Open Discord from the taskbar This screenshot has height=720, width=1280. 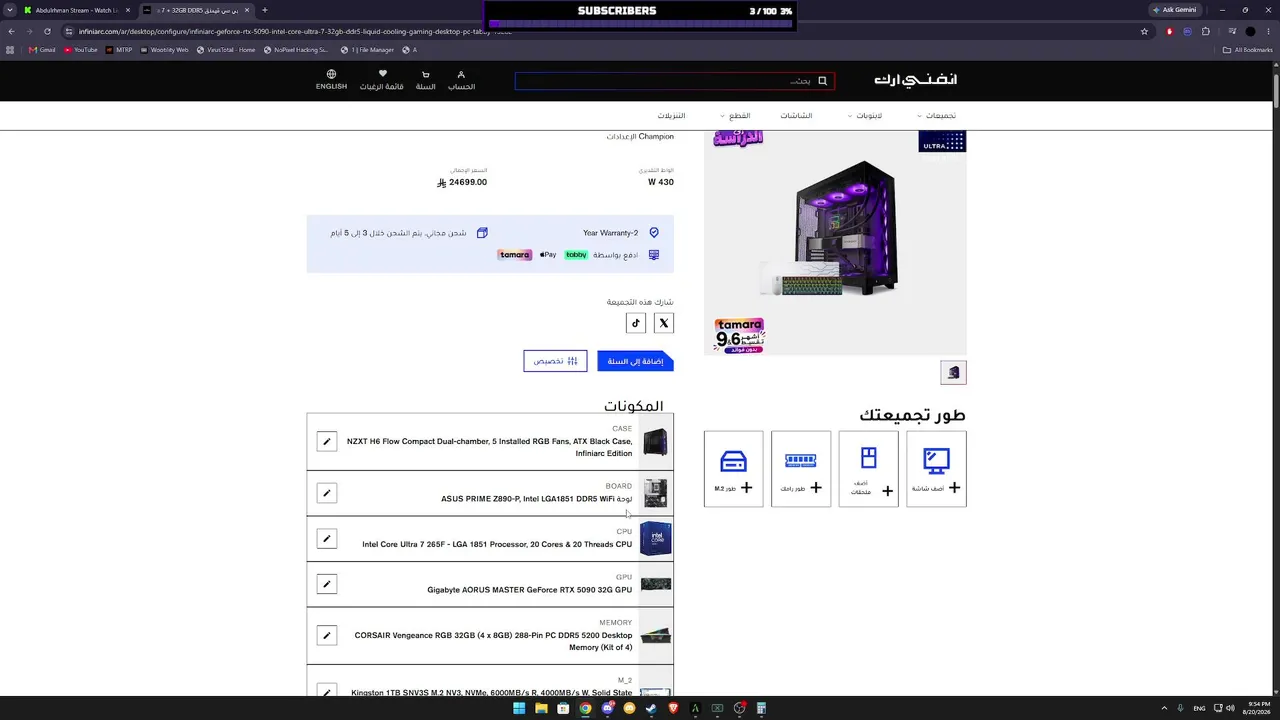607,709
